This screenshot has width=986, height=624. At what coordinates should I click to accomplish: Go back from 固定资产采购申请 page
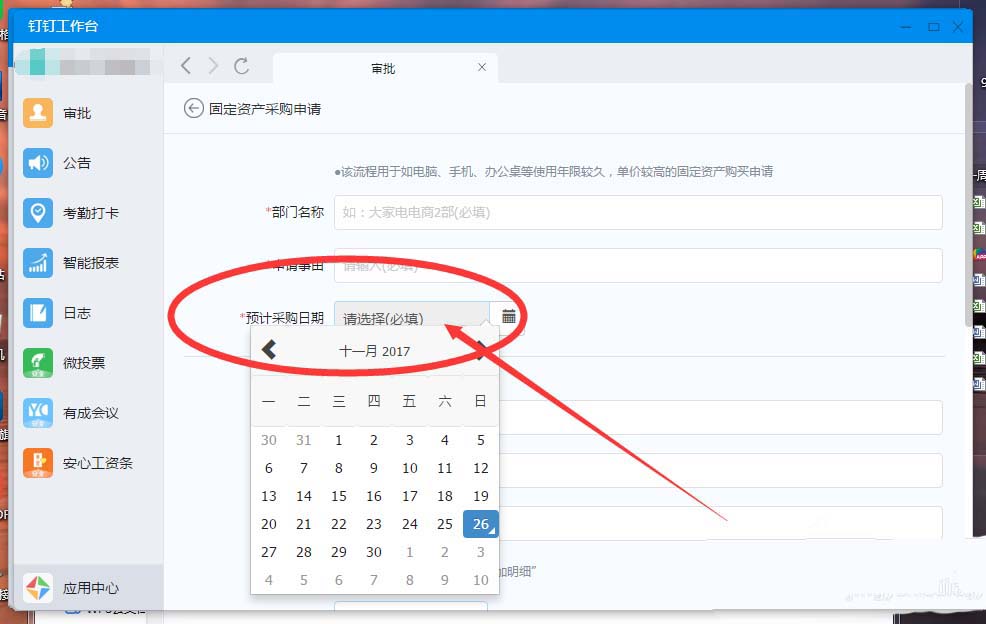[x=194, y=108]
